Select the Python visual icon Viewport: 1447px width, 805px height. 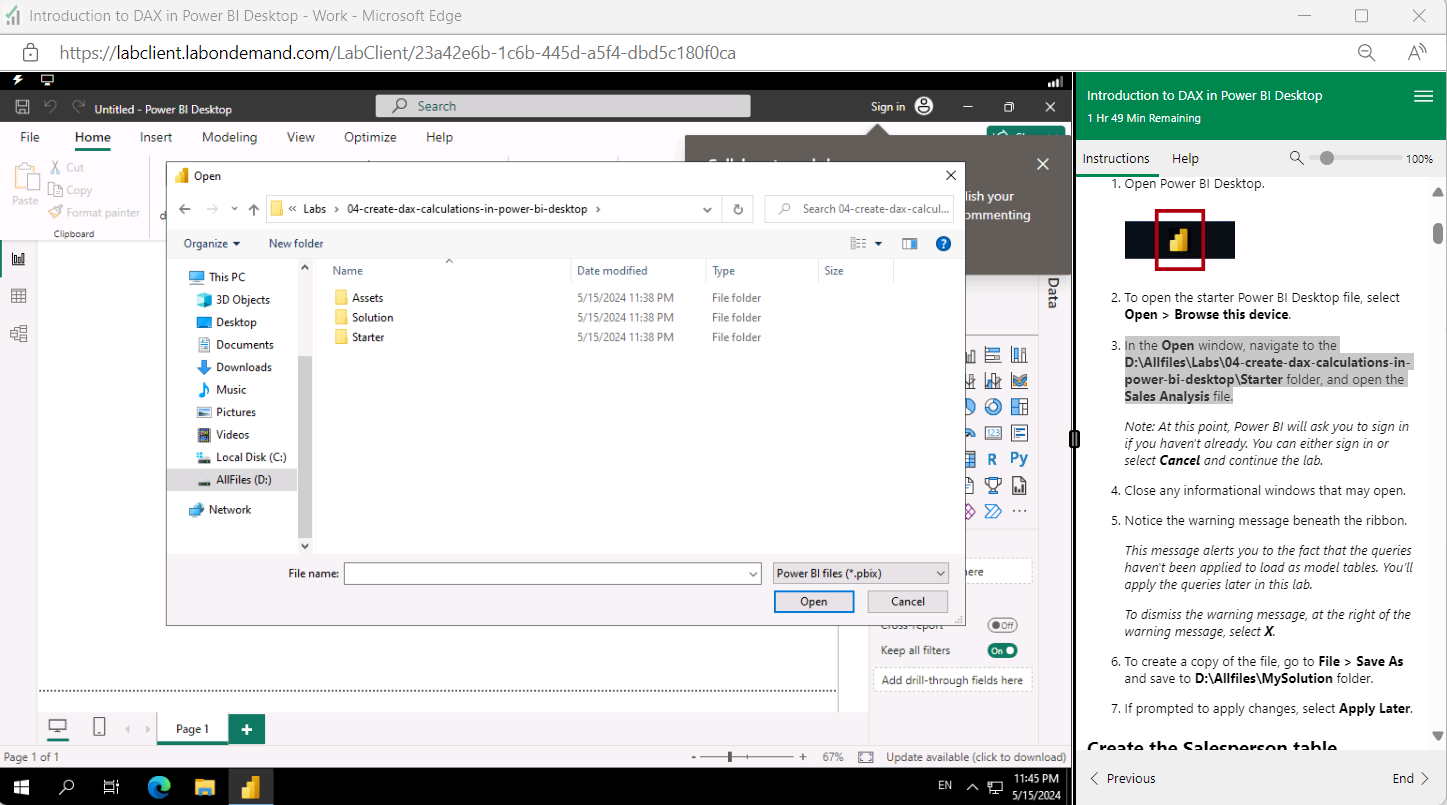click(x=1018, y=459)
